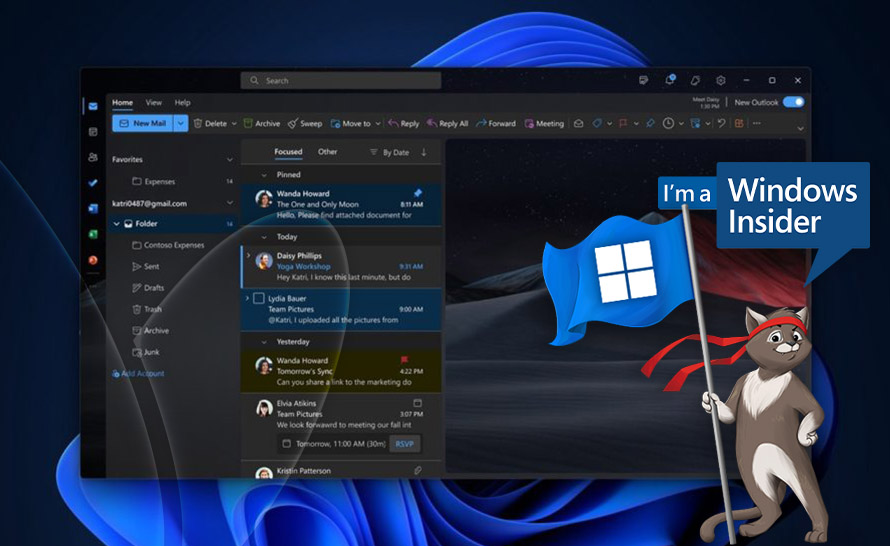Click the Archive button
The image size is (890, 546).
(262, 123)
